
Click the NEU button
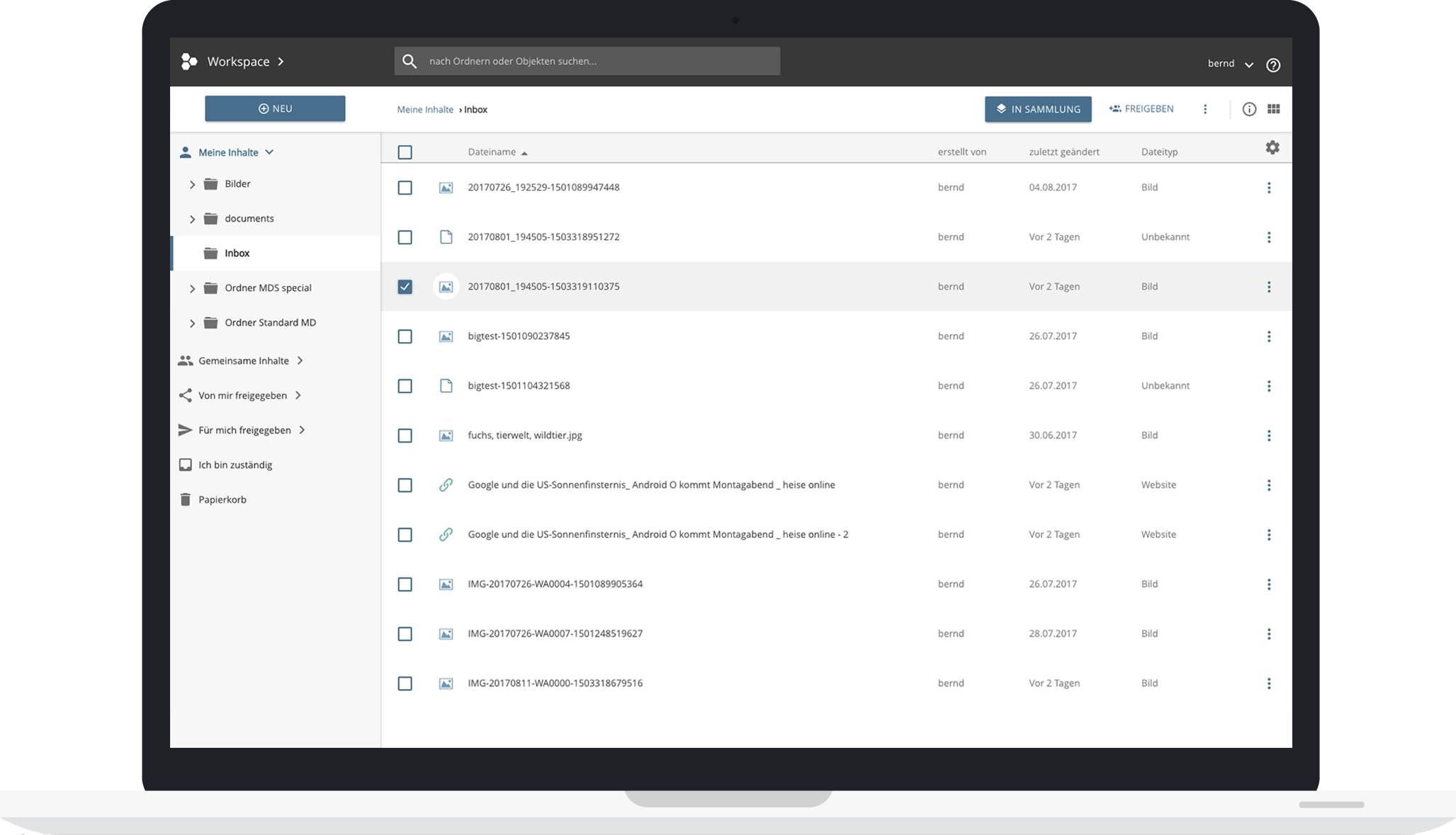click(x=275, y=108)
